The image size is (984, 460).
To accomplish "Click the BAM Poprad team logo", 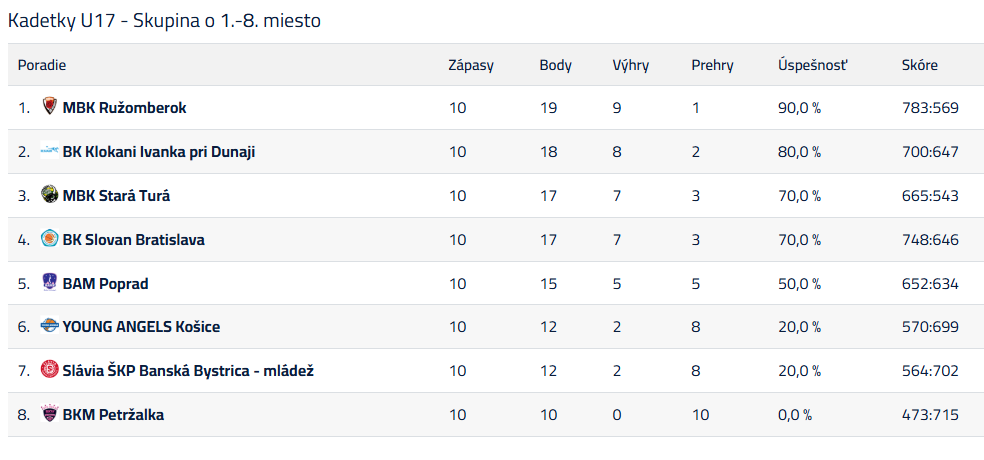I will (50, 283).
